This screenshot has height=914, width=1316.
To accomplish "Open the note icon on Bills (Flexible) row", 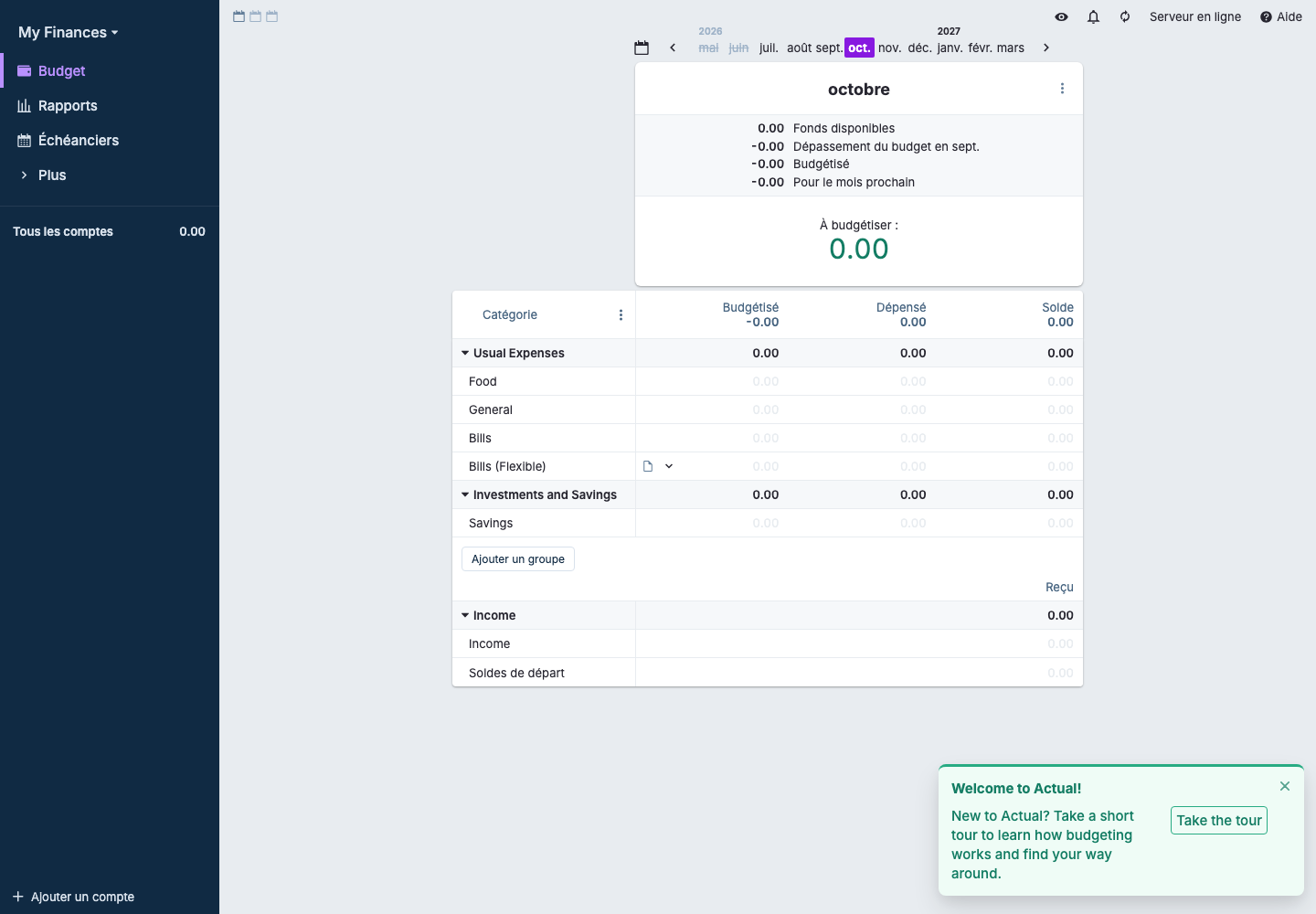I will click(648, 466).
